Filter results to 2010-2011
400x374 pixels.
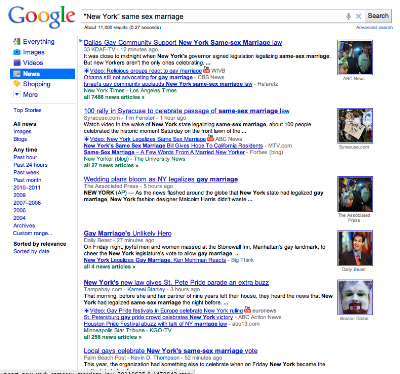coord(27,187)
